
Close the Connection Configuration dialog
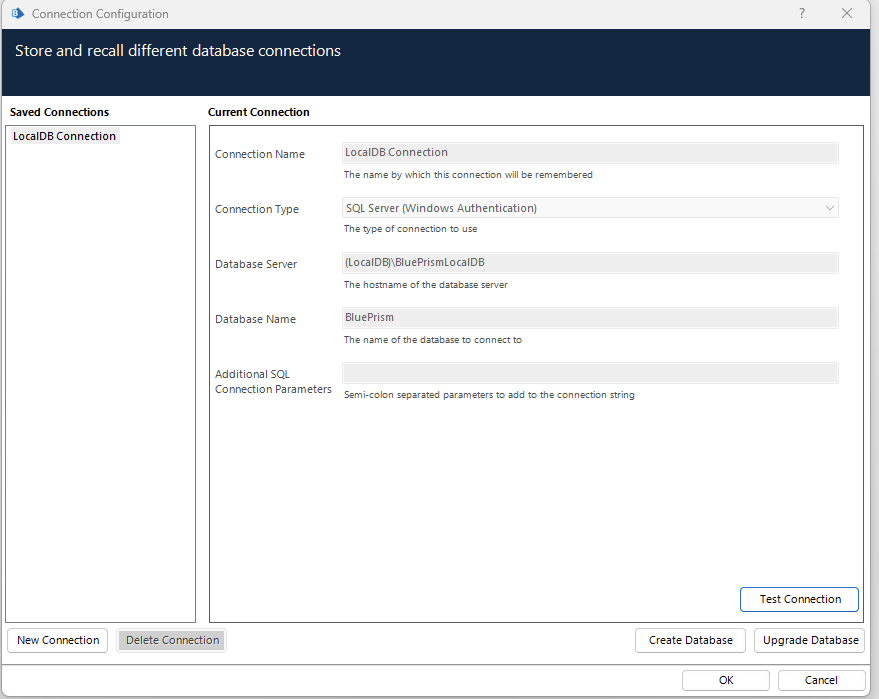847,14
